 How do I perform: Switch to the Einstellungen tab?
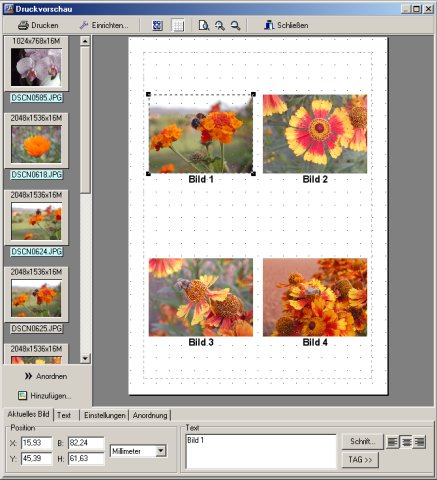[x=105, y=415]
